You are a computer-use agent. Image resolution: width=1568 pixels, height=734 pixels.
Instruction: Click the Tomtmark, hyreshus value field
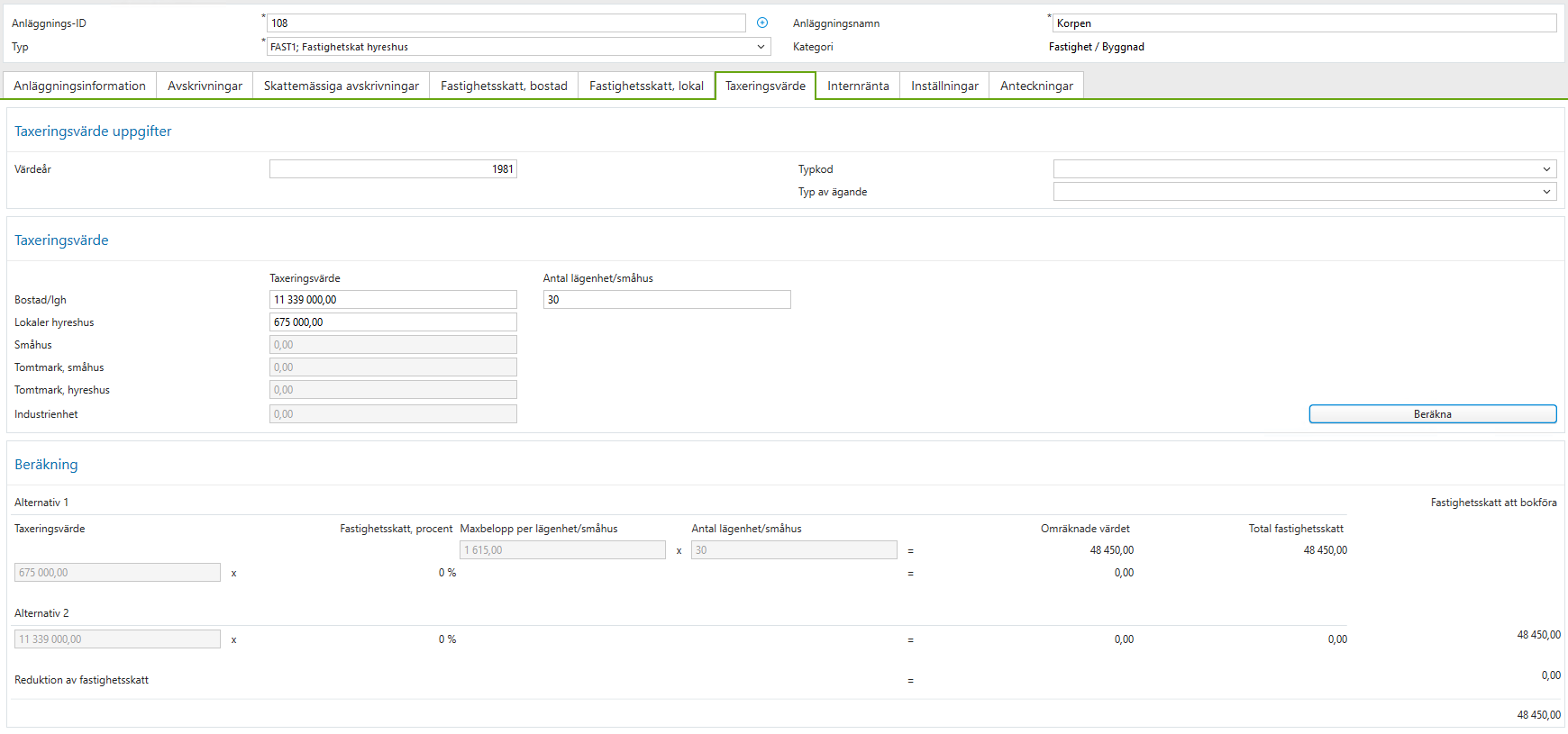(x=393, y=390)
